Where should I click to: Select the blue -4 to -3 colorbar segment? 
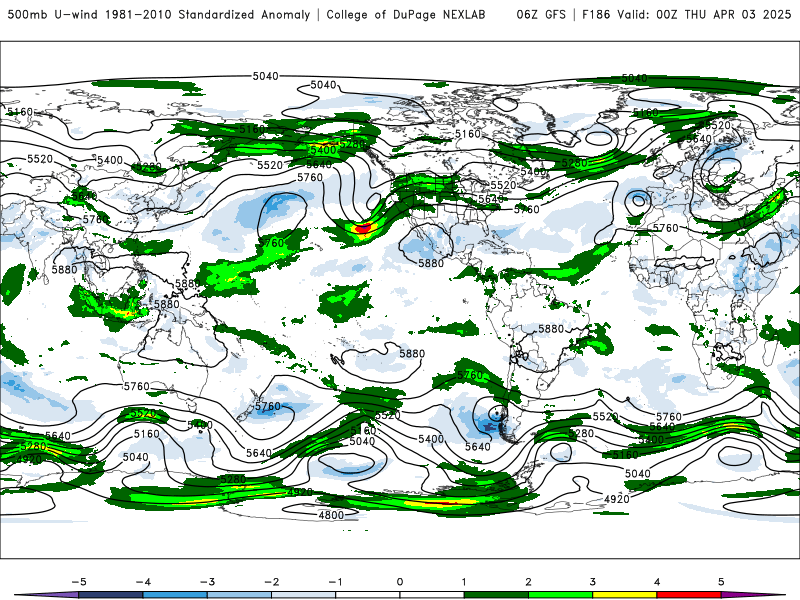click(175, 595)
